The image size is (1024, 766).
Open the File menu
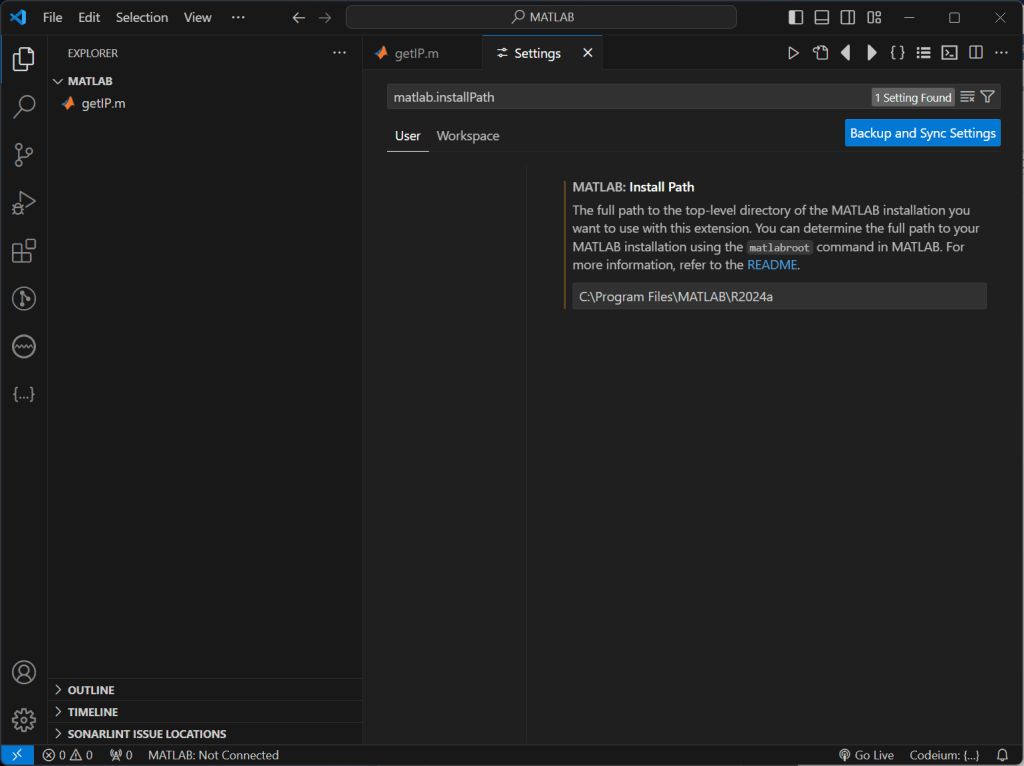(52, 18)
